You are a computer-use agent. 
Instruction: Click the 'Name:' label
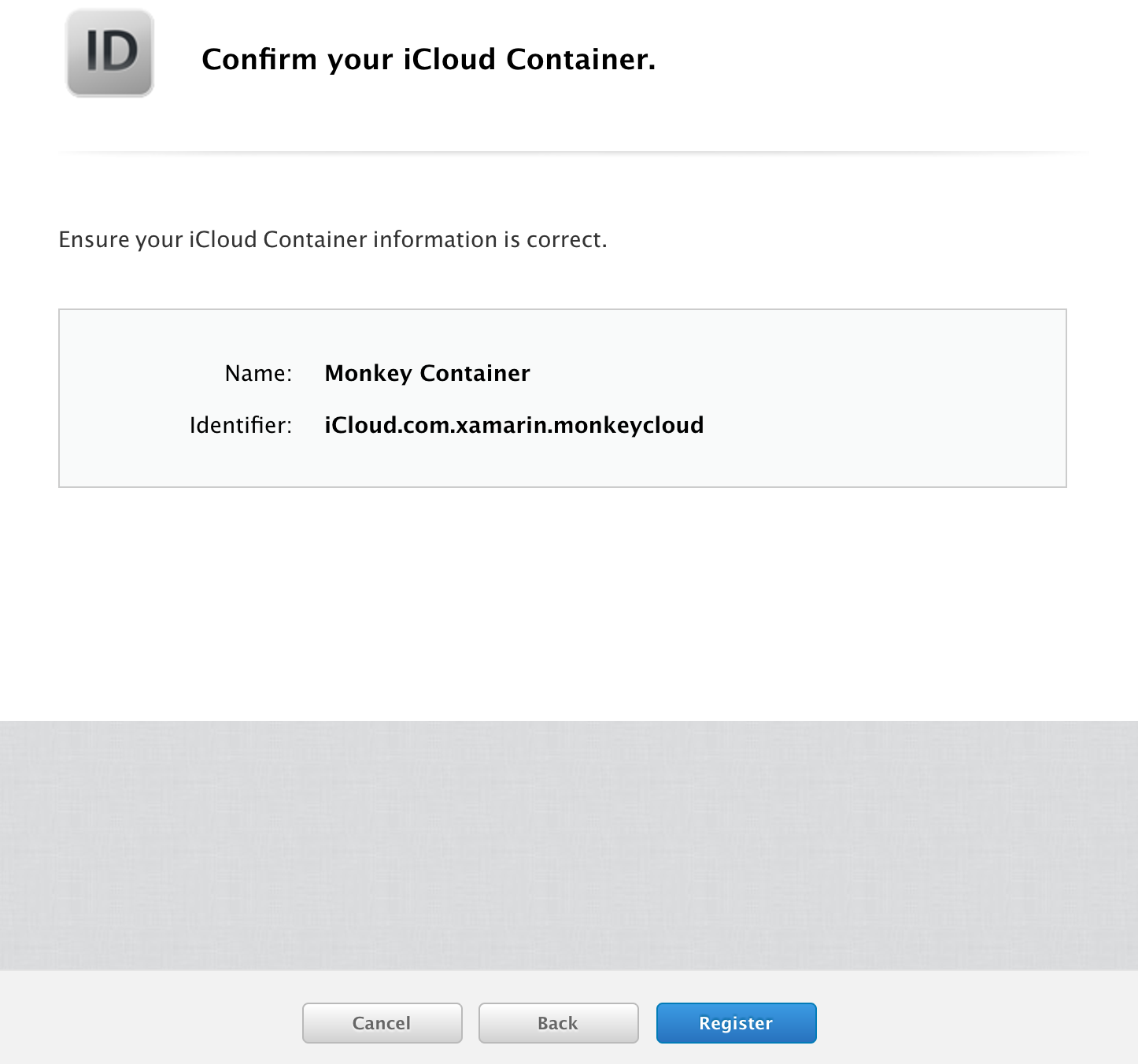tap(258, 373)
